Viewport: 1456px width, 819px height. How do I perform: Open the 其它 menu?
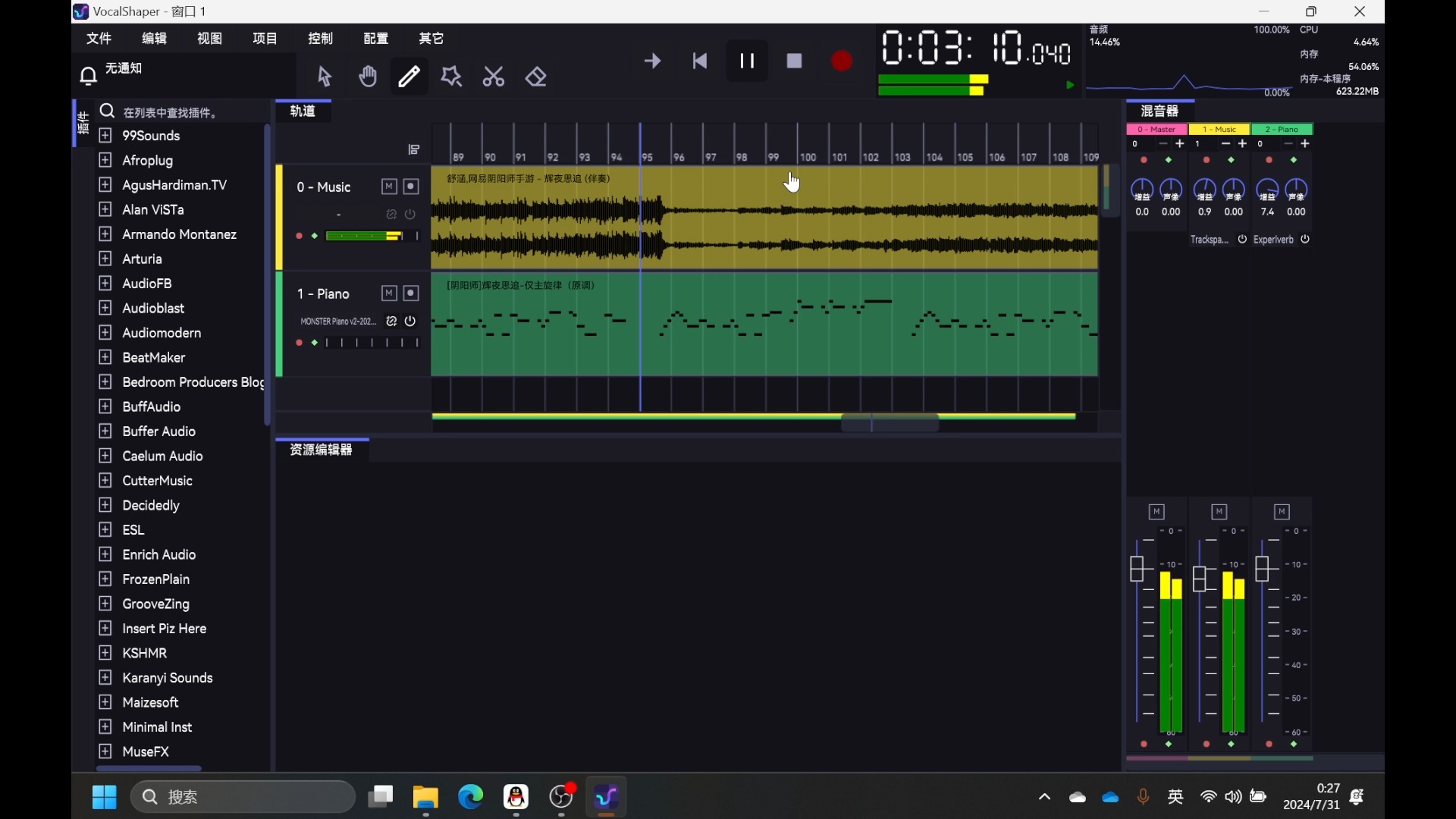(x=431, y=39)
